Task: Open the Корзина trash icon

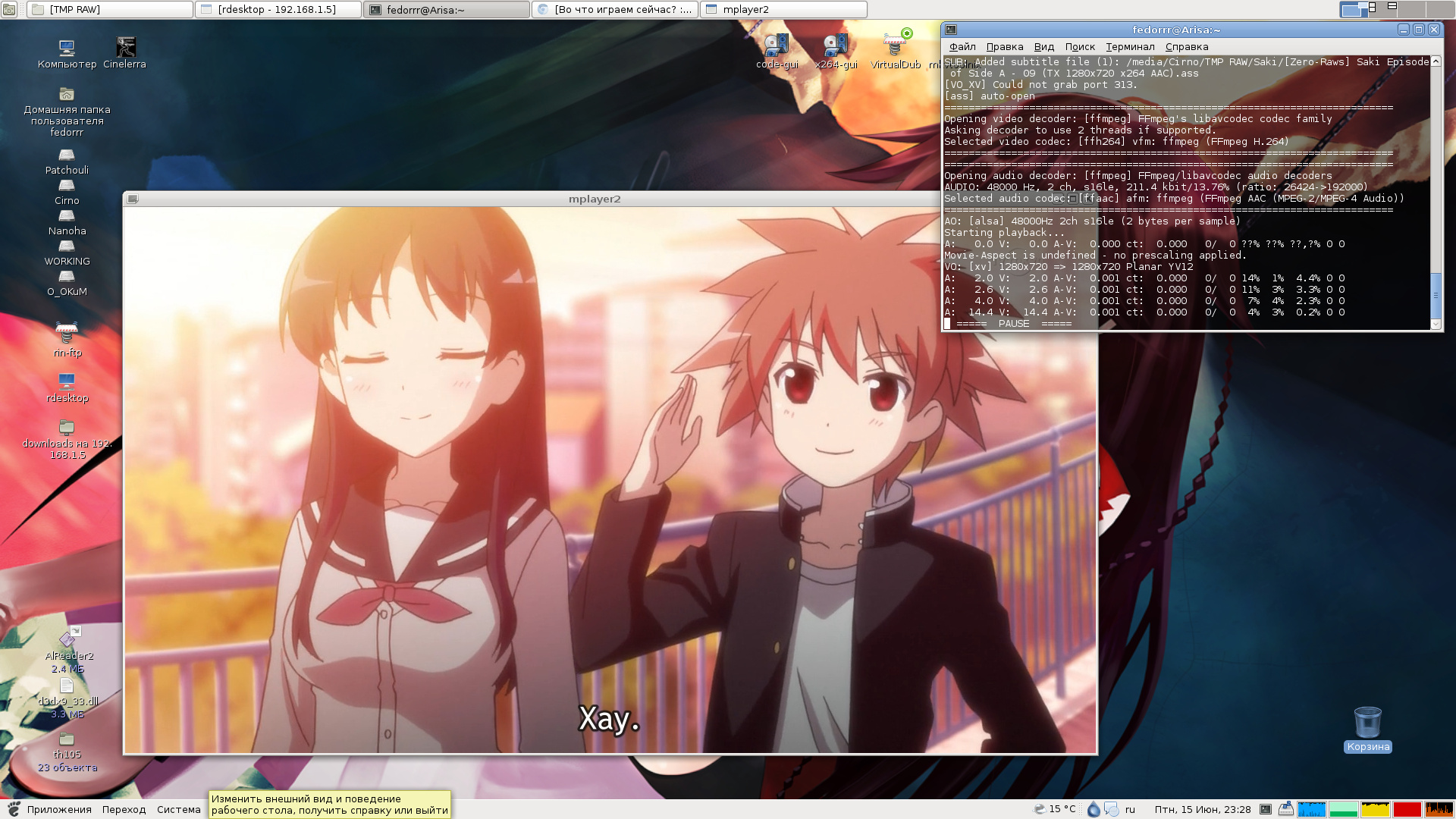Action: (1367, 723)
